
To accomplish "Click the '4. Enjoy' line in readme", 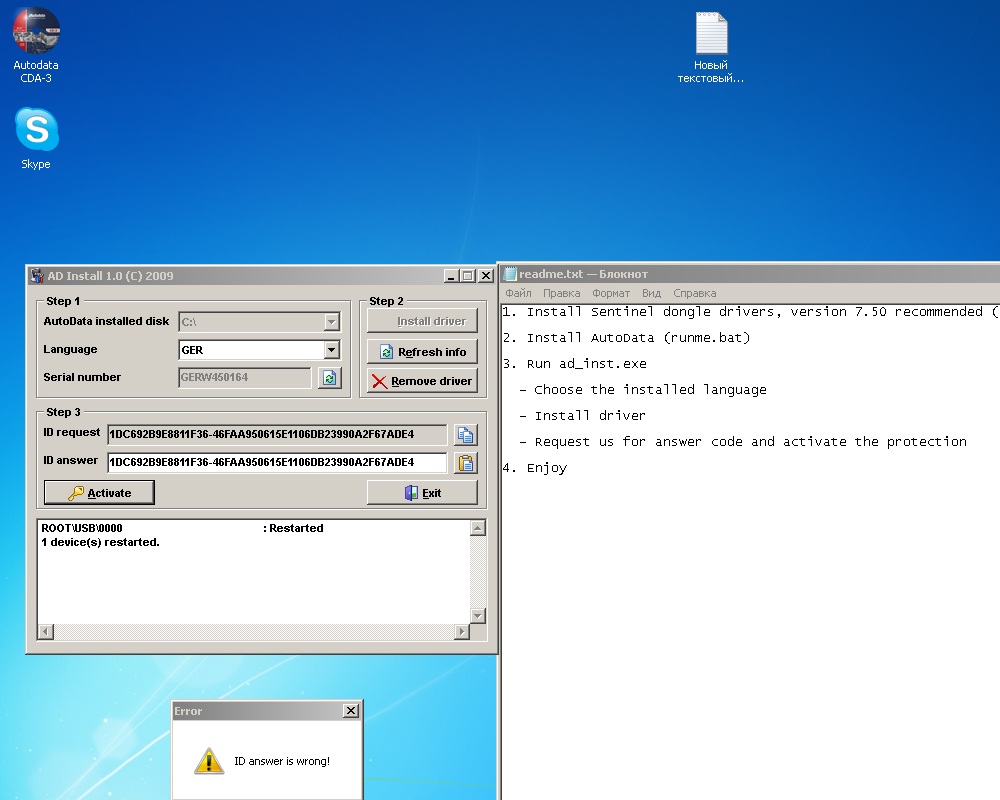I will [x=534, y=468].
